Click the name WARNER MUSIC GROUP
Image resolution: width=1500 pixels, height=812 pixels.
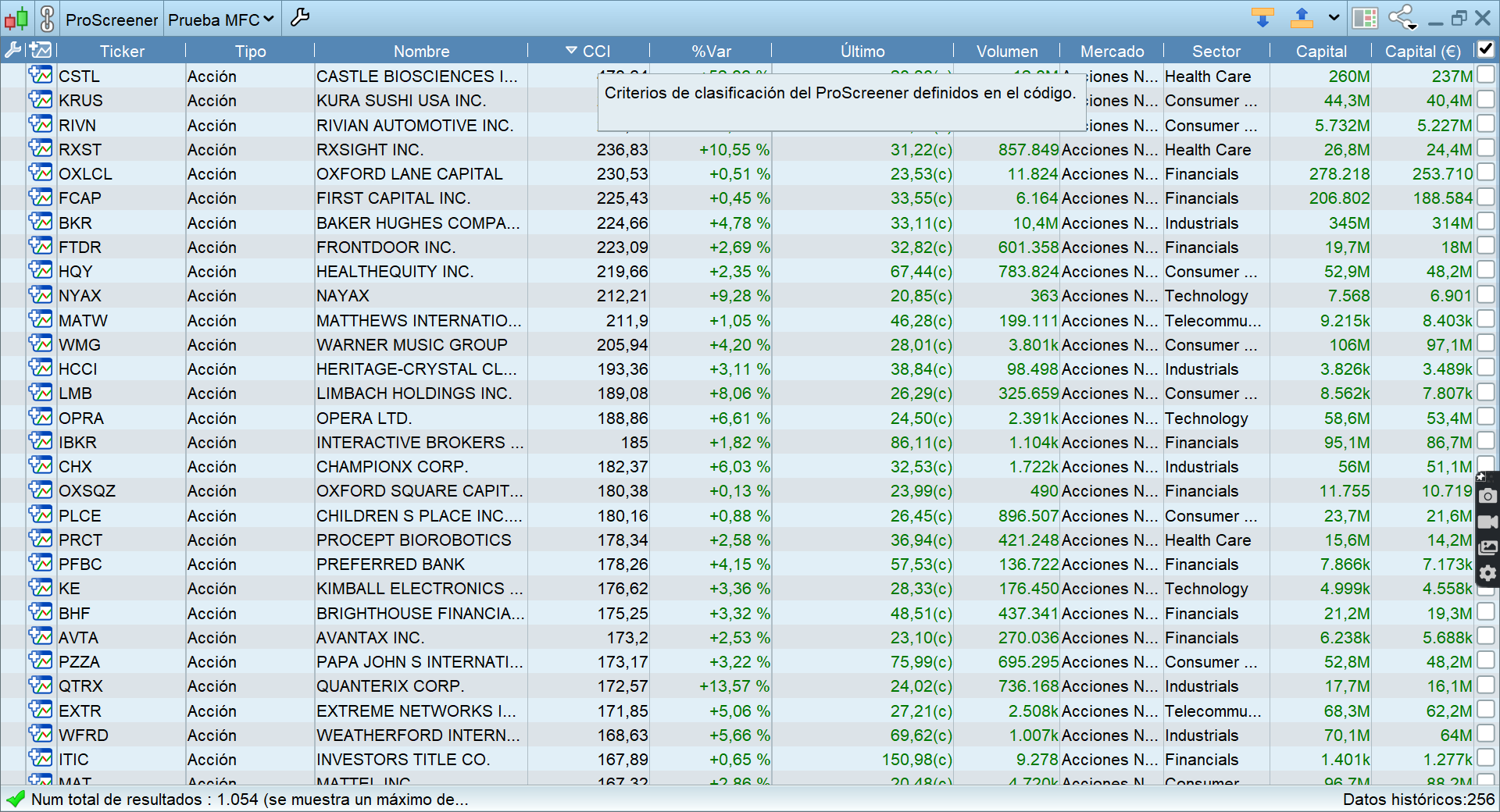(x=412, y=344)
